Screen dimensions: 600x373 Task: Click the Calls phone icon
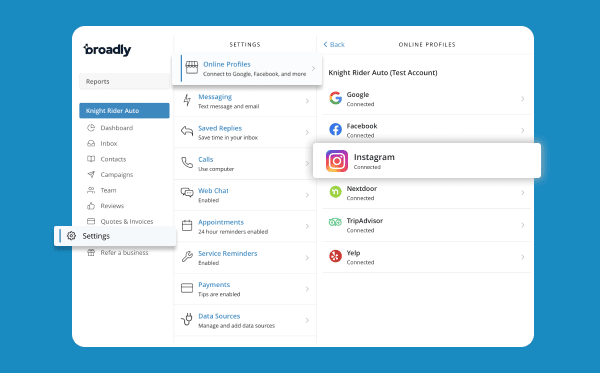(187, 163)
